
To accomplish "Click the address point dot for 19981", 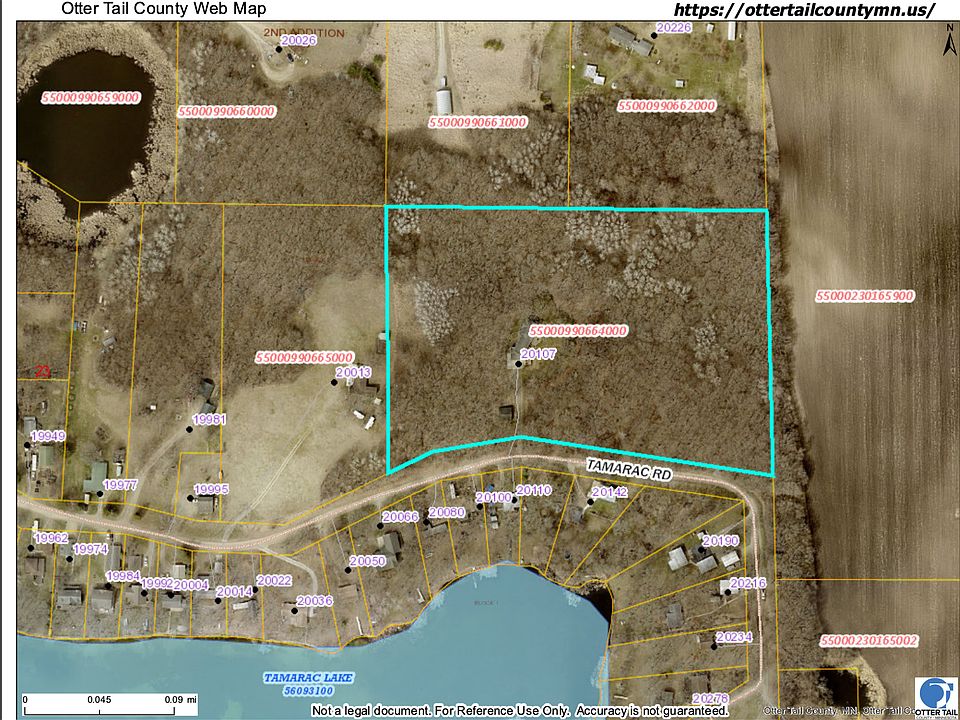I will [190, 429].
